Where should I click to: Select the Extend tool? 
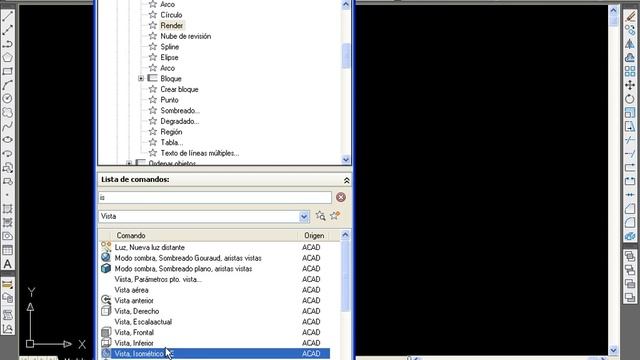(x=630, y=154)
